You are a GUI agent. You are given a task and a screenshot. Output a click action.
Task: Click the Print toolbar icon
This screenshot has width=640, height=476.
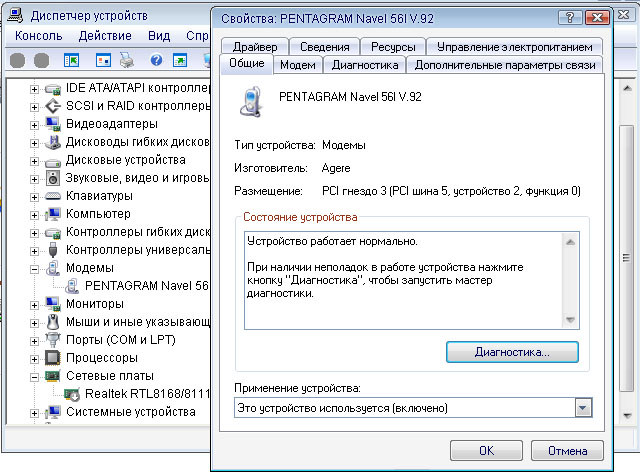point(127,60)
